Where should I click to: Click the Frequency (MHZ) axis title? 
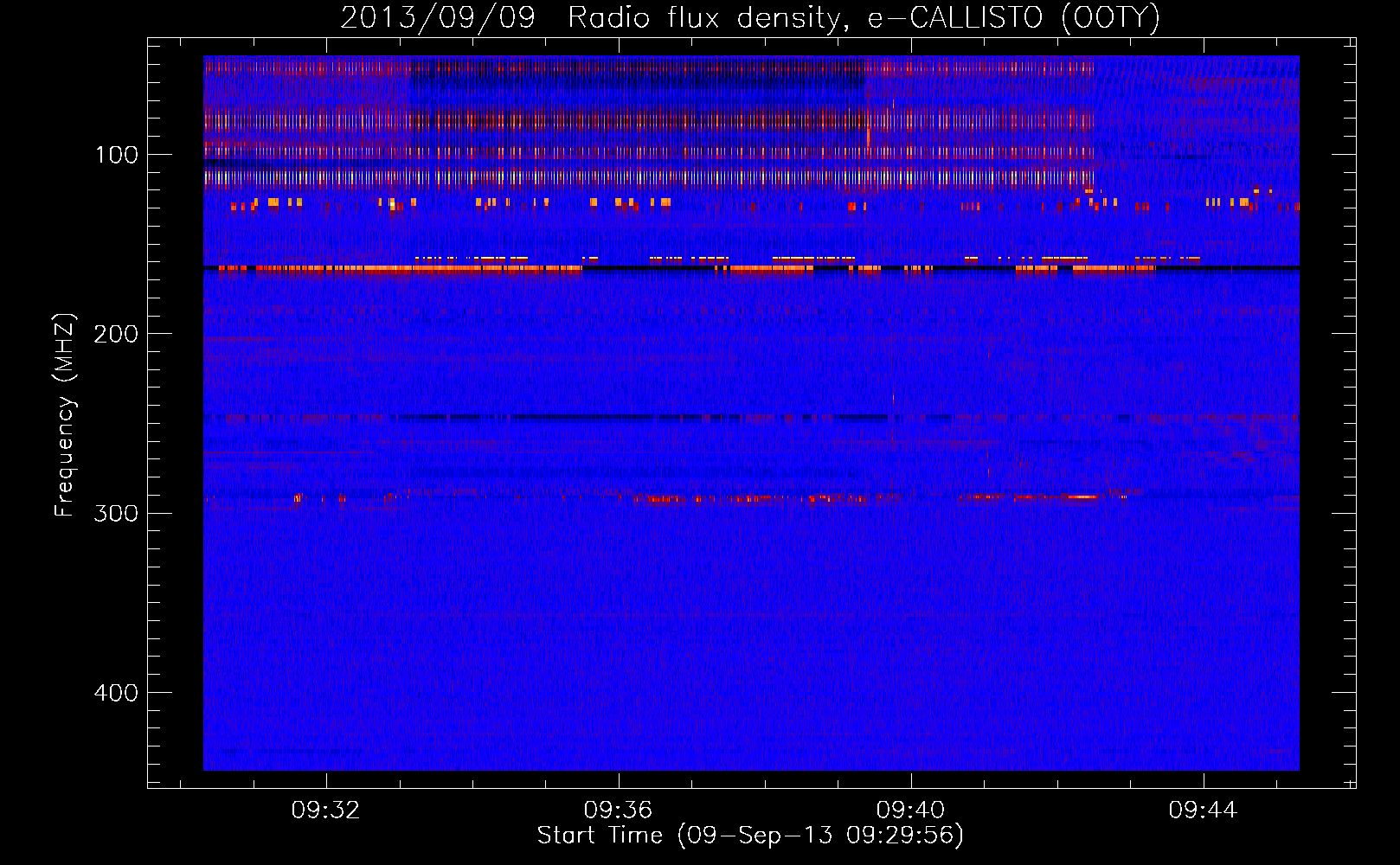(x=65, y=414)
